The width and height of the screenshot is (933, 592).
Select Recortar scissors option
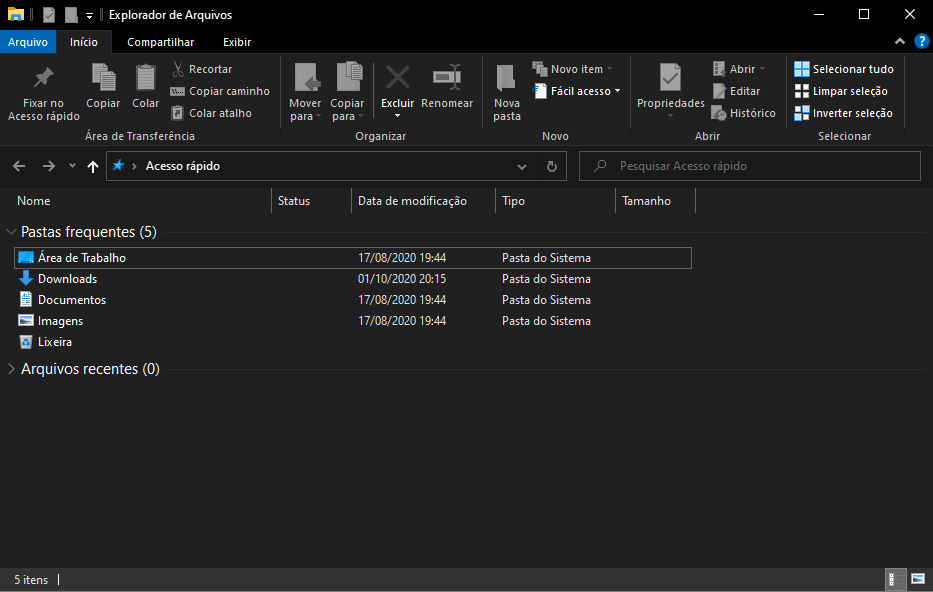(202, 69)
